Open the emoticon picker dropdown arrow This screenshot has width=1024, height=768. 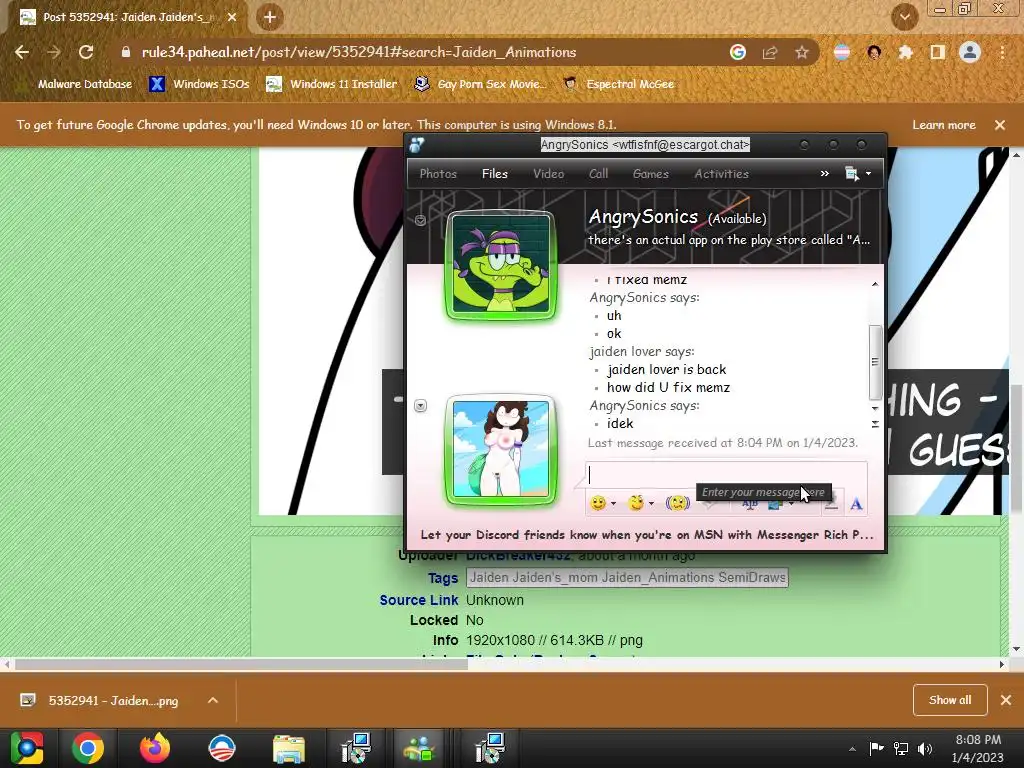point(613,504)
